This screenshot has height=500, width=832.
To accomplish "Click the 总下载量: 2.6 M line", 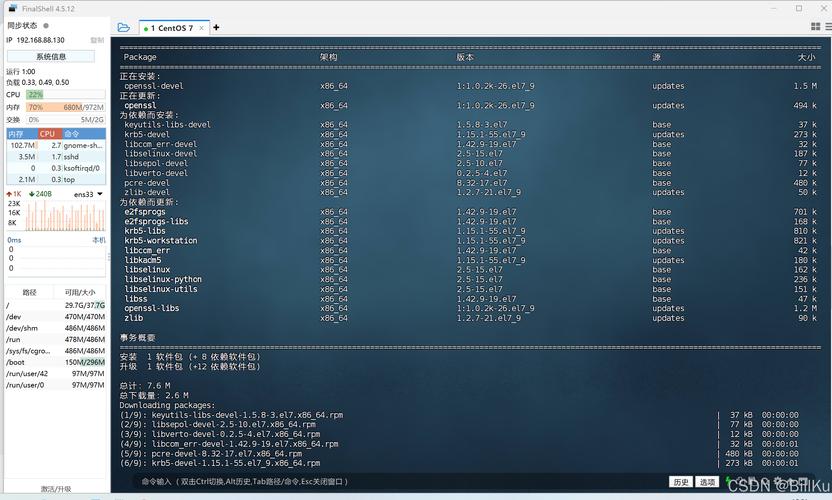I will click(x=154, y=395).
